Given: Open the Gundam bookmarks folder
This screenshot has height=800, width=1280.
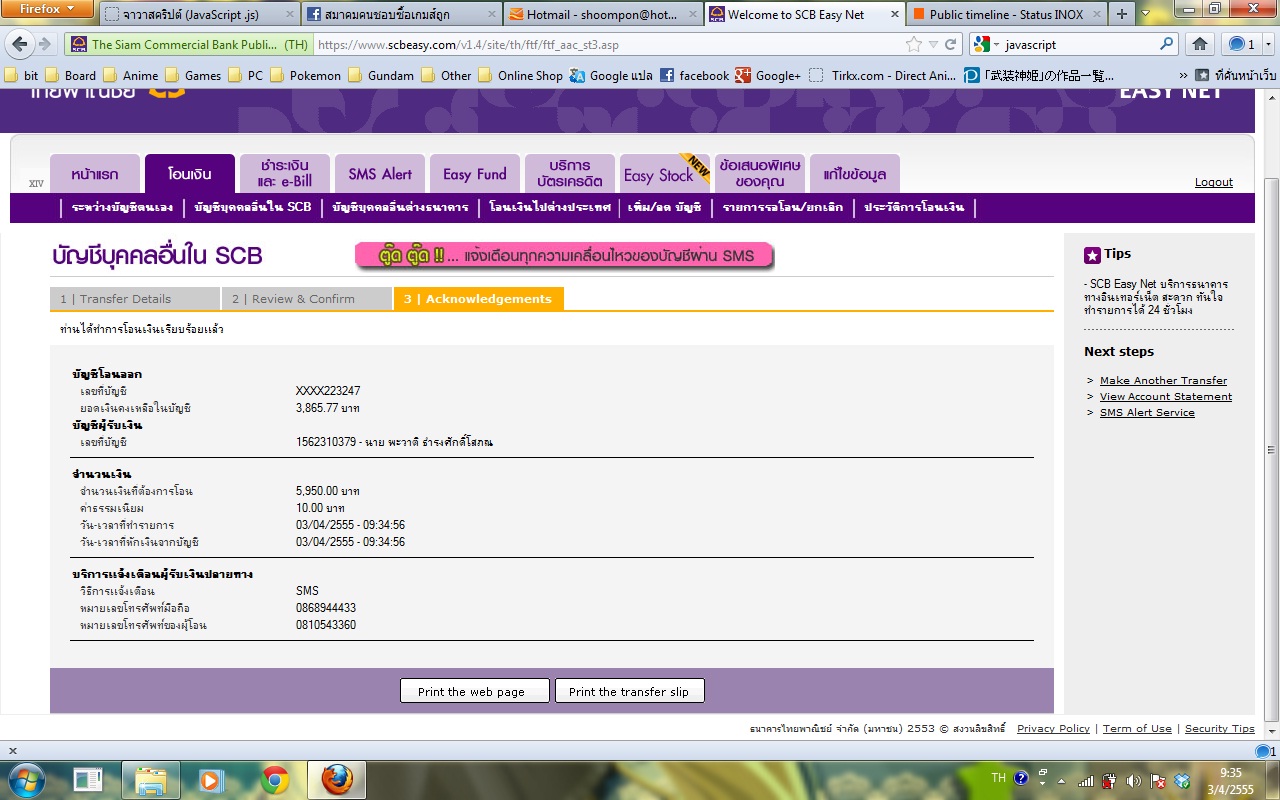Looking at the screenshot, I should (x=380, y=75).
